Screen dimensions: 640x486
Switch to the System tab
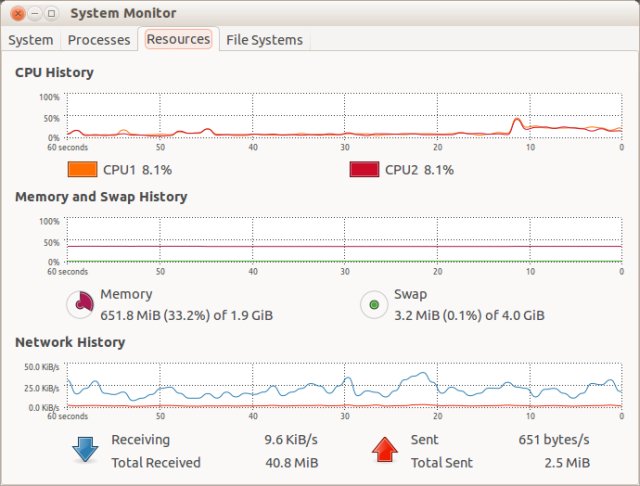tap(30, 40)
